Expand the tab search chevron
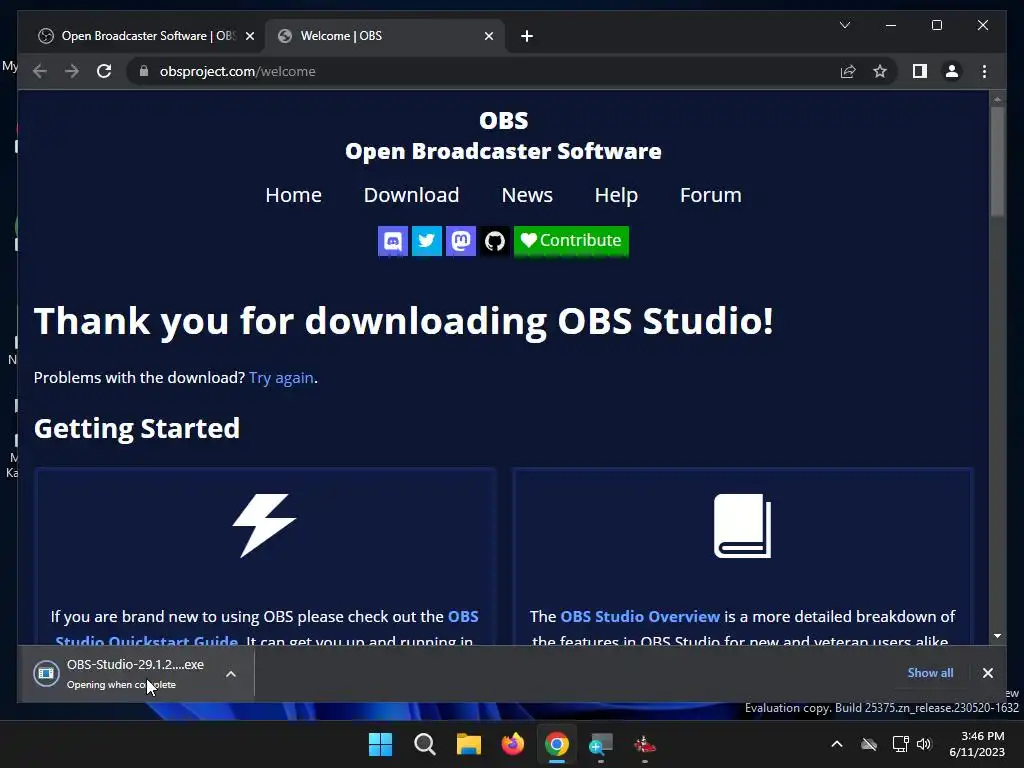 click(x=844, y=25)
